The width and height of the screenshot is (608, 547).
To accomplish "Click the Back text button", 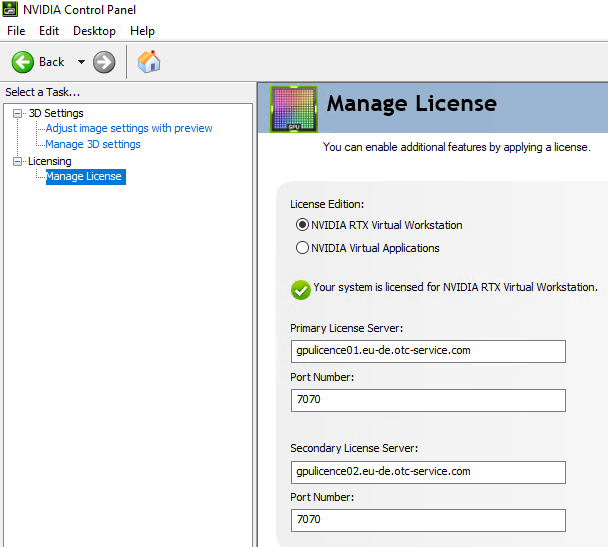I will point(52,62).
